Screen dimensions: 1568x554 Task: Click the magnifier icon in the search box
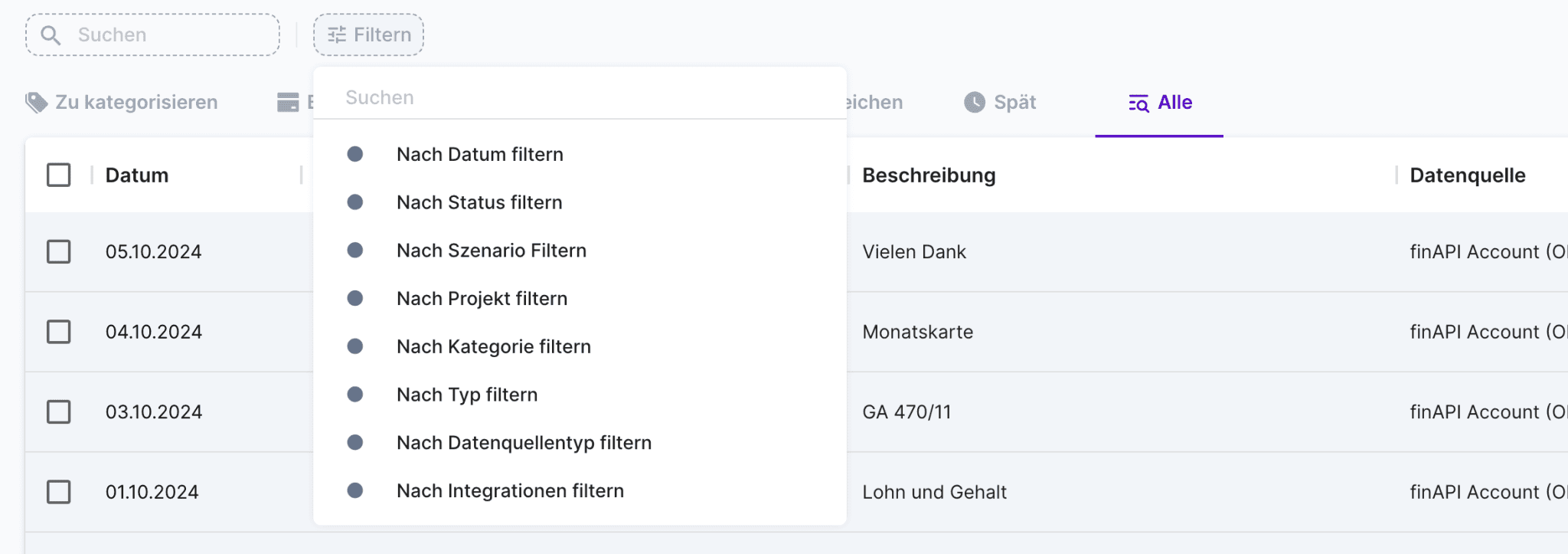(51, 35)
